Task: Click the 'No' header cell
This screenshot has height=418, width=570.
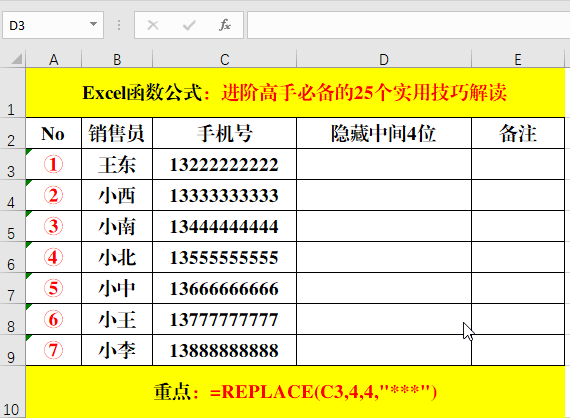Action: point(53,133)
